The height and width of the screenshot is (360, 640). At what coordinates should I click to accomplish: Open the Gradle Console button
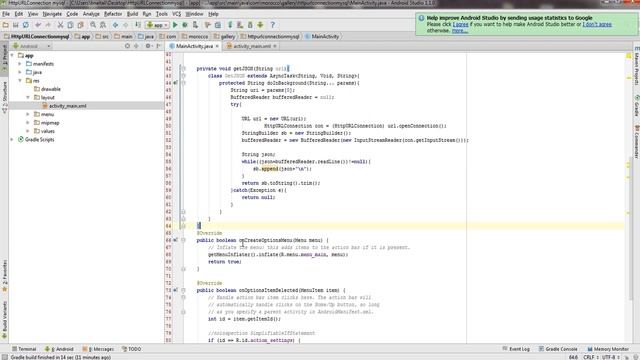(558, 349)
